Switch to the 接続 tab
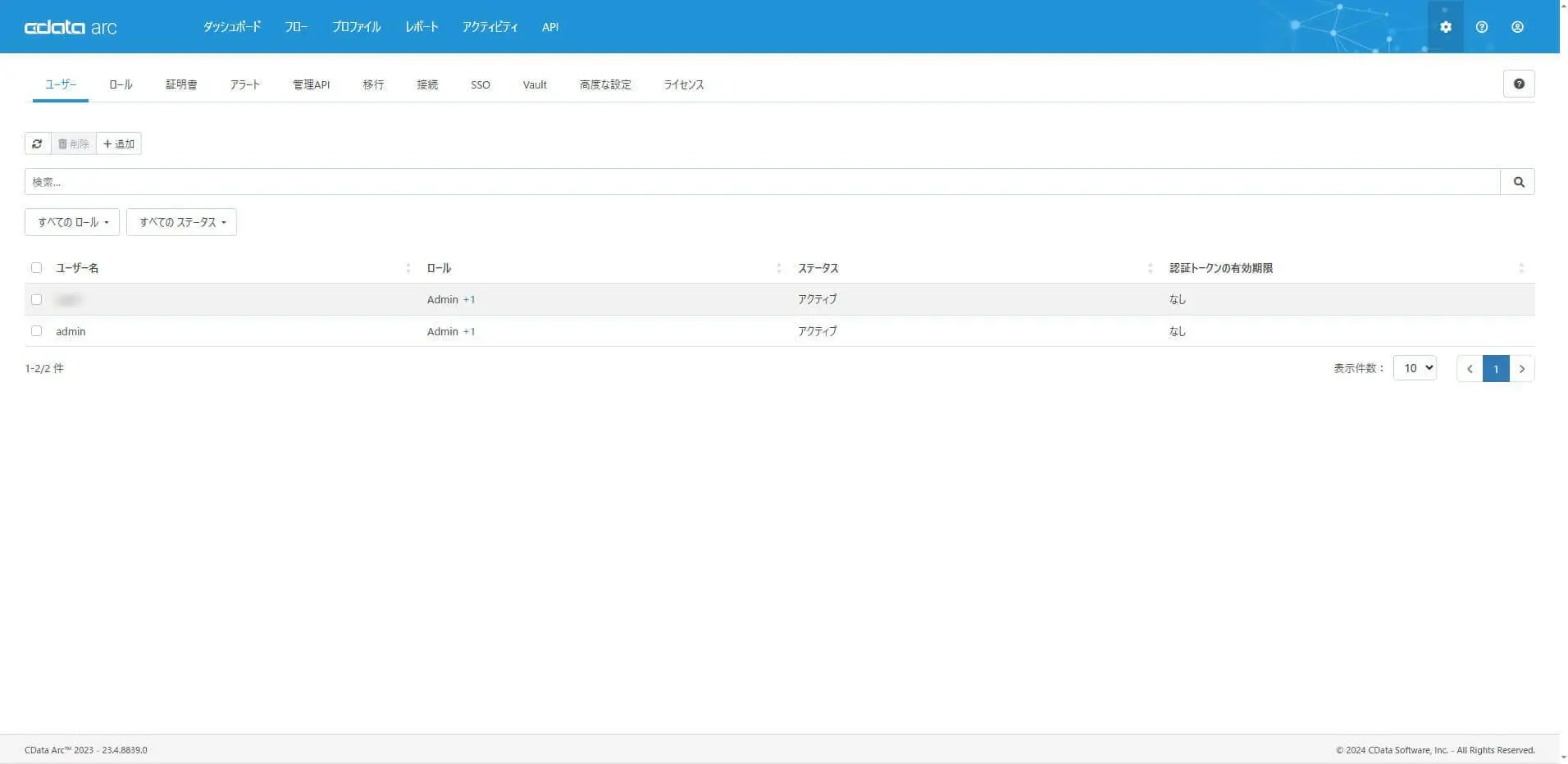 coord(427,84)
